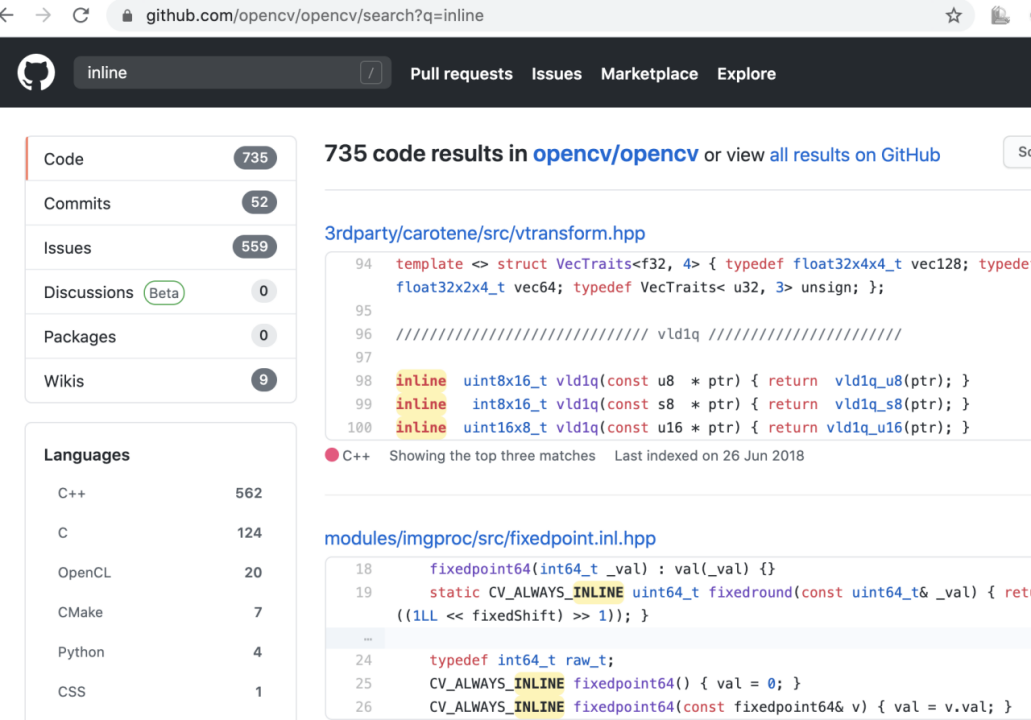Select the Commits results filter
The width and height of the screenshot is (1031, 720).
tap(160, 203)
